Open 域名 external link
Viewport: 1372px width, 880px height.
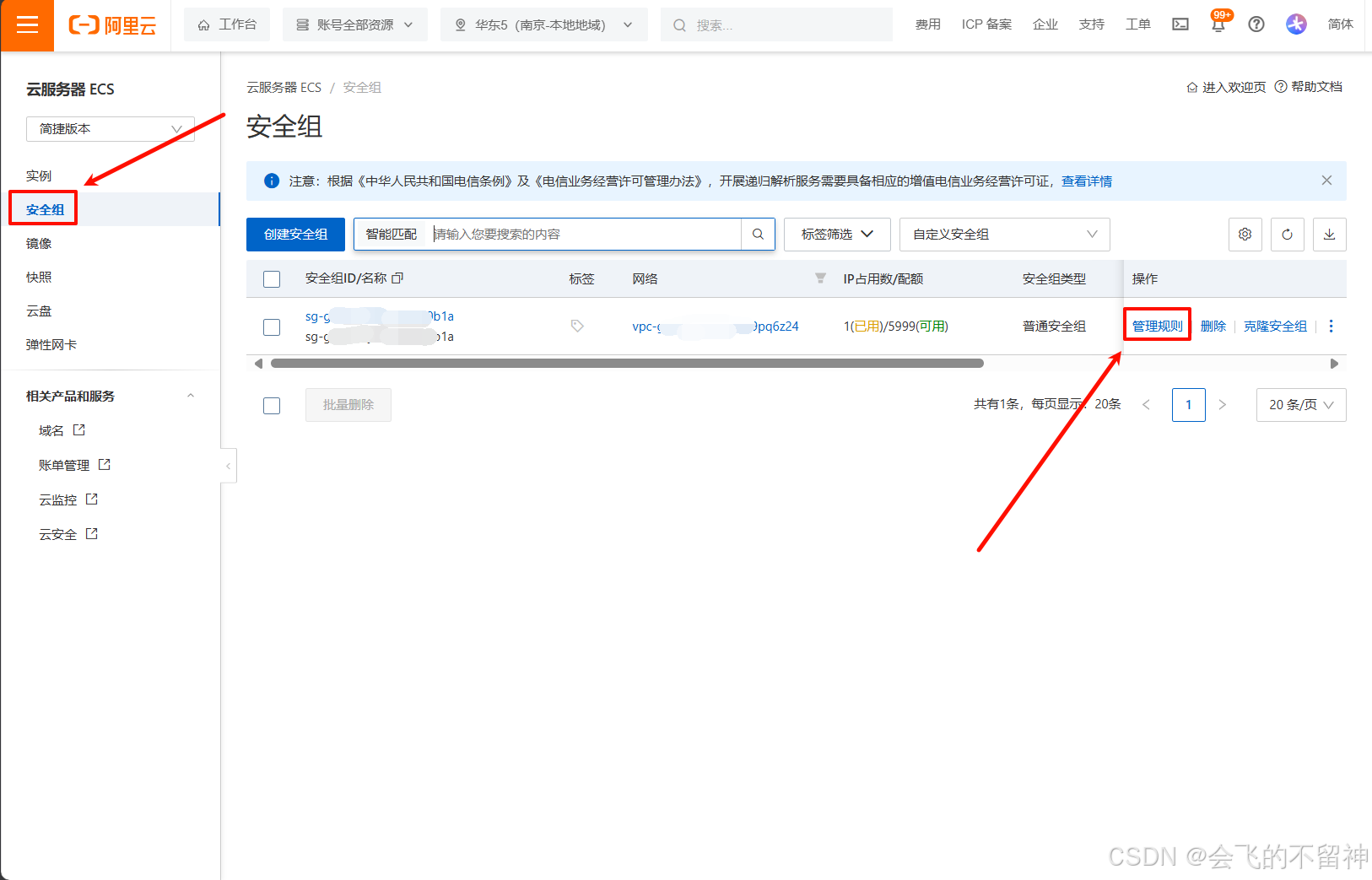[62, 430]
